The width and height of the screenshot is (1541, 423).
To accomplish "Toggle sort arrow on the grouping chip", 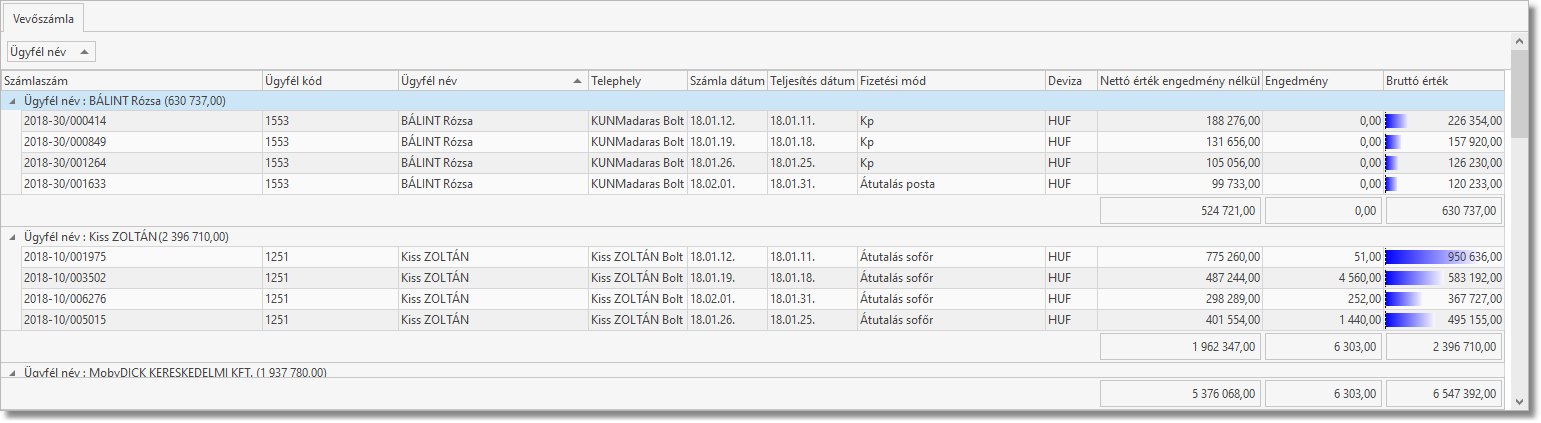I will click(84, 51).
